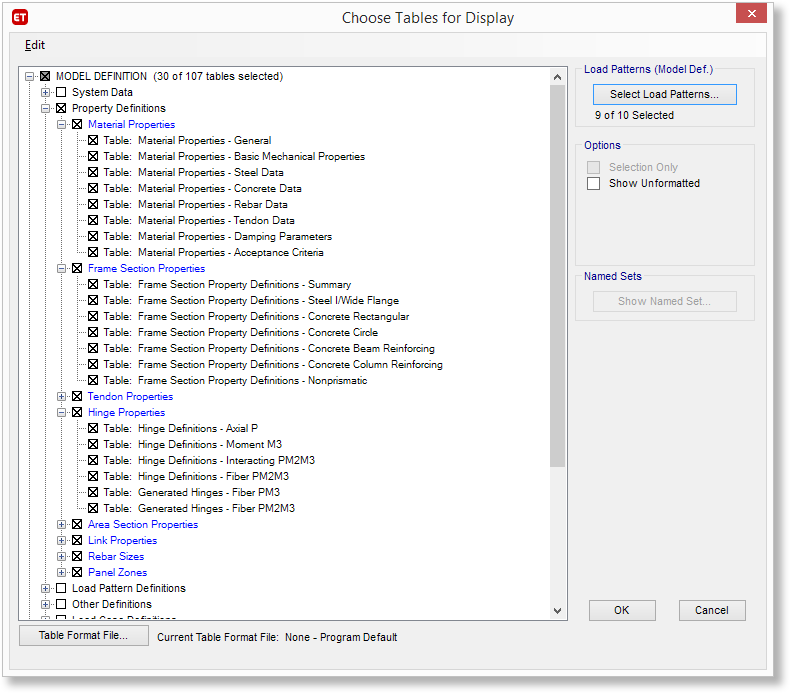The image size is (795, 693).
Task: Open the Table Format File dialog
Action: pos(83,636)
